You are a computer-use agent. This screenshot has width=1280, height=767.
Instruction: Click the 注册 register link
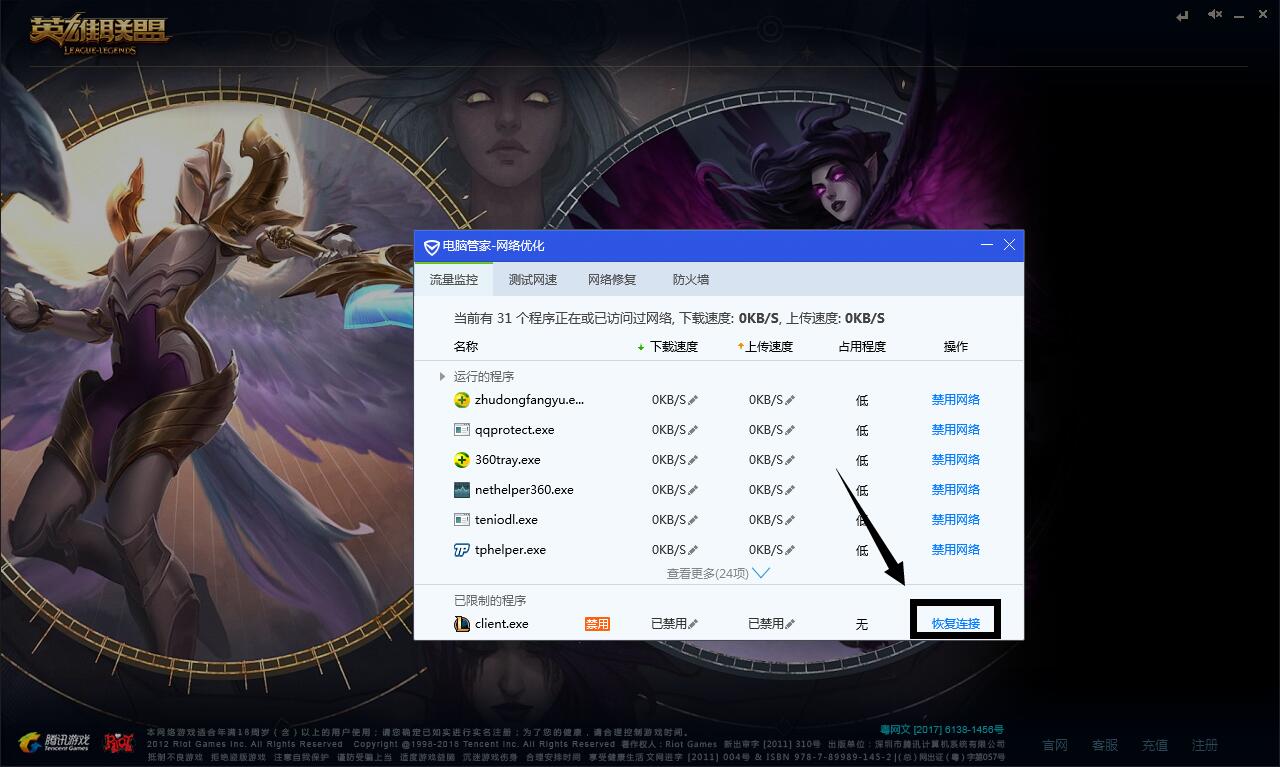(1205, 745)
